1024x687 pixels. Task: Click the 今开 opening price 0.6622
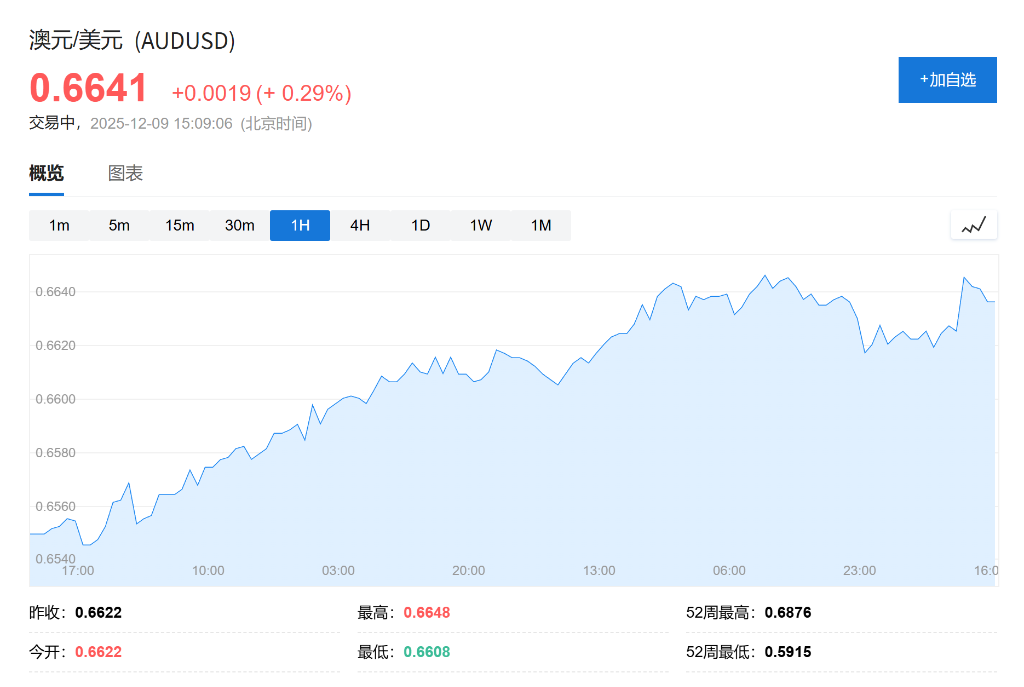pos(98,652)
